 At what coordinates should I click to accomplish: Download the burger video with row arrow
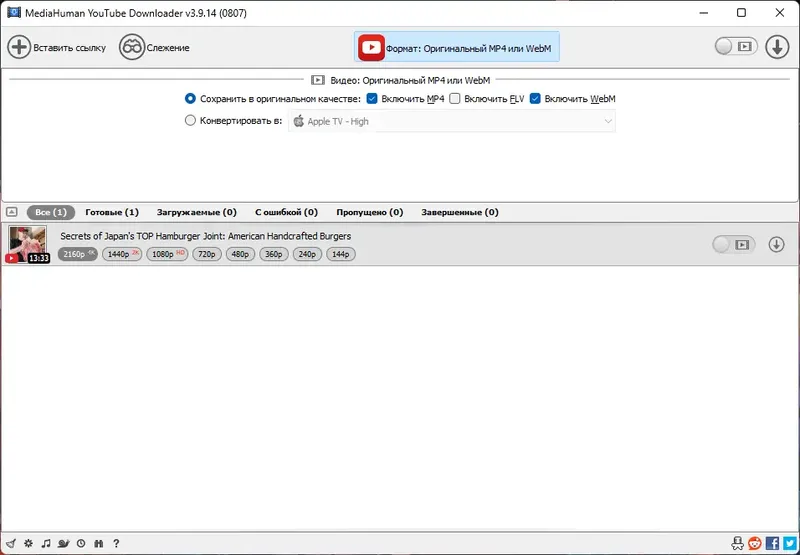coord(776,245)
